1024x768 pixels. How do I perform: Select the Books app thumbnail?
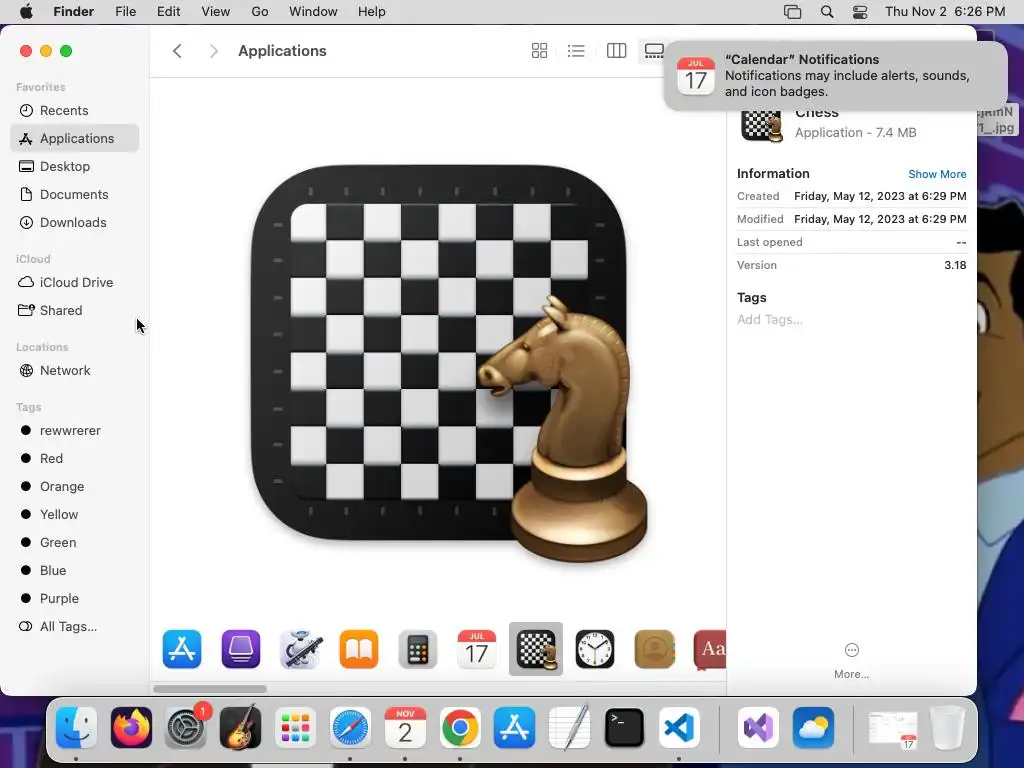[359, 648]
